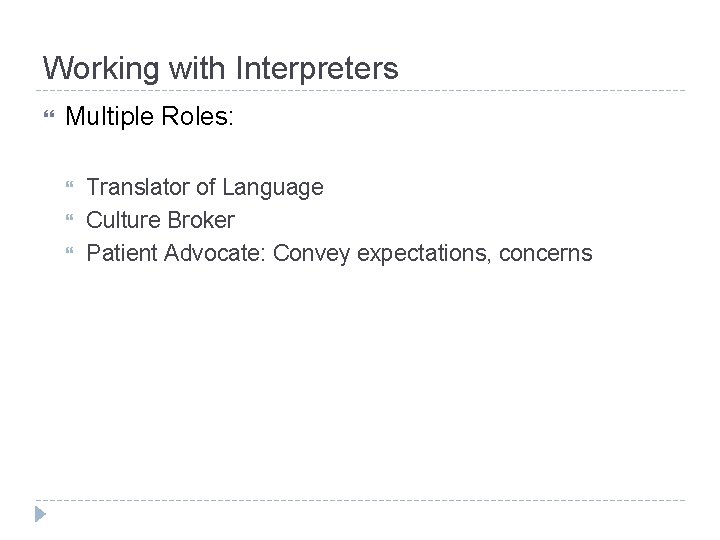Click the word expectations in the last line

coord(423,253)
